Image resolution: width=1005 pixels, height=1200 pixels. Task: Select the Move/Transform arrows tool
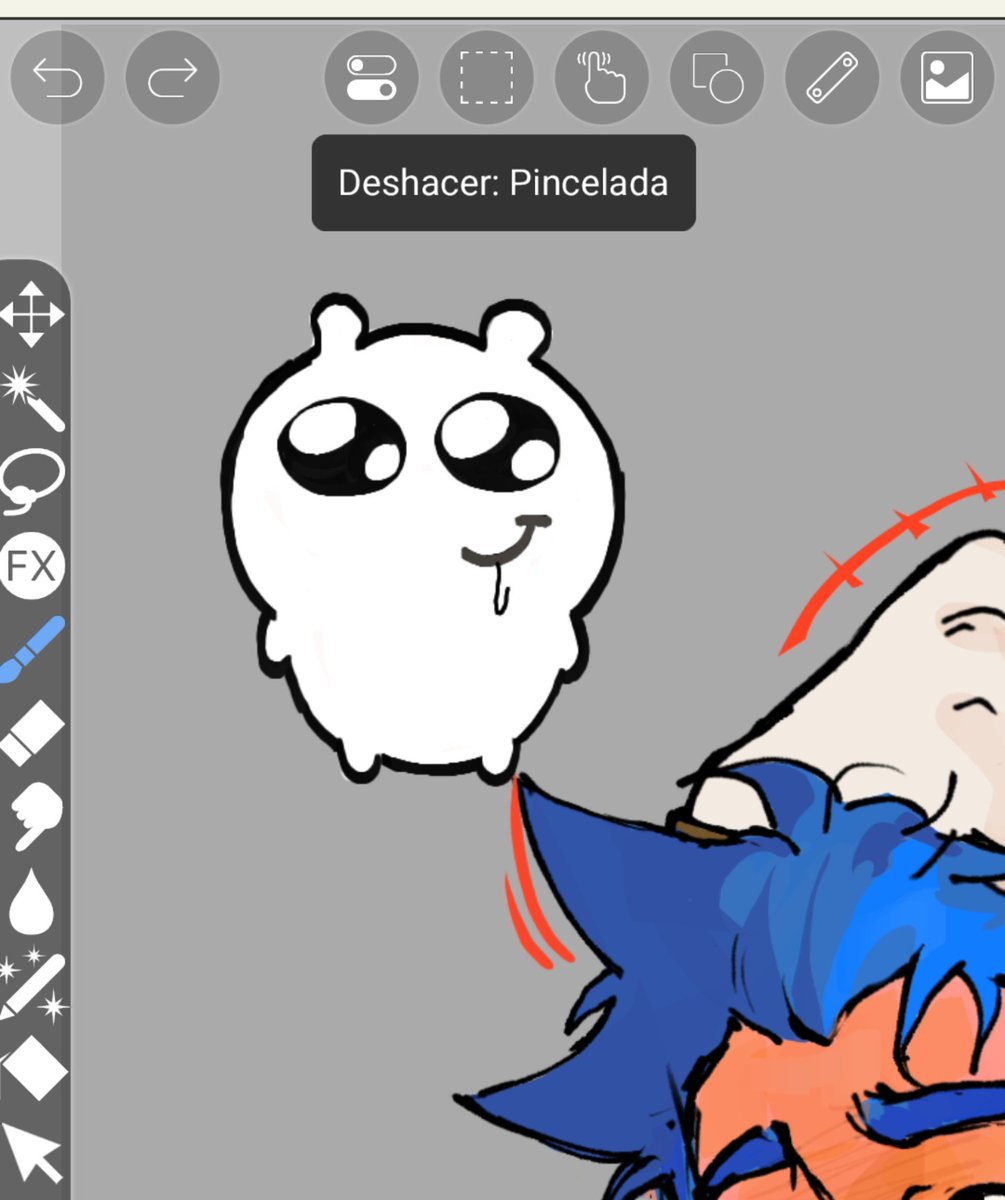(32, 314)
